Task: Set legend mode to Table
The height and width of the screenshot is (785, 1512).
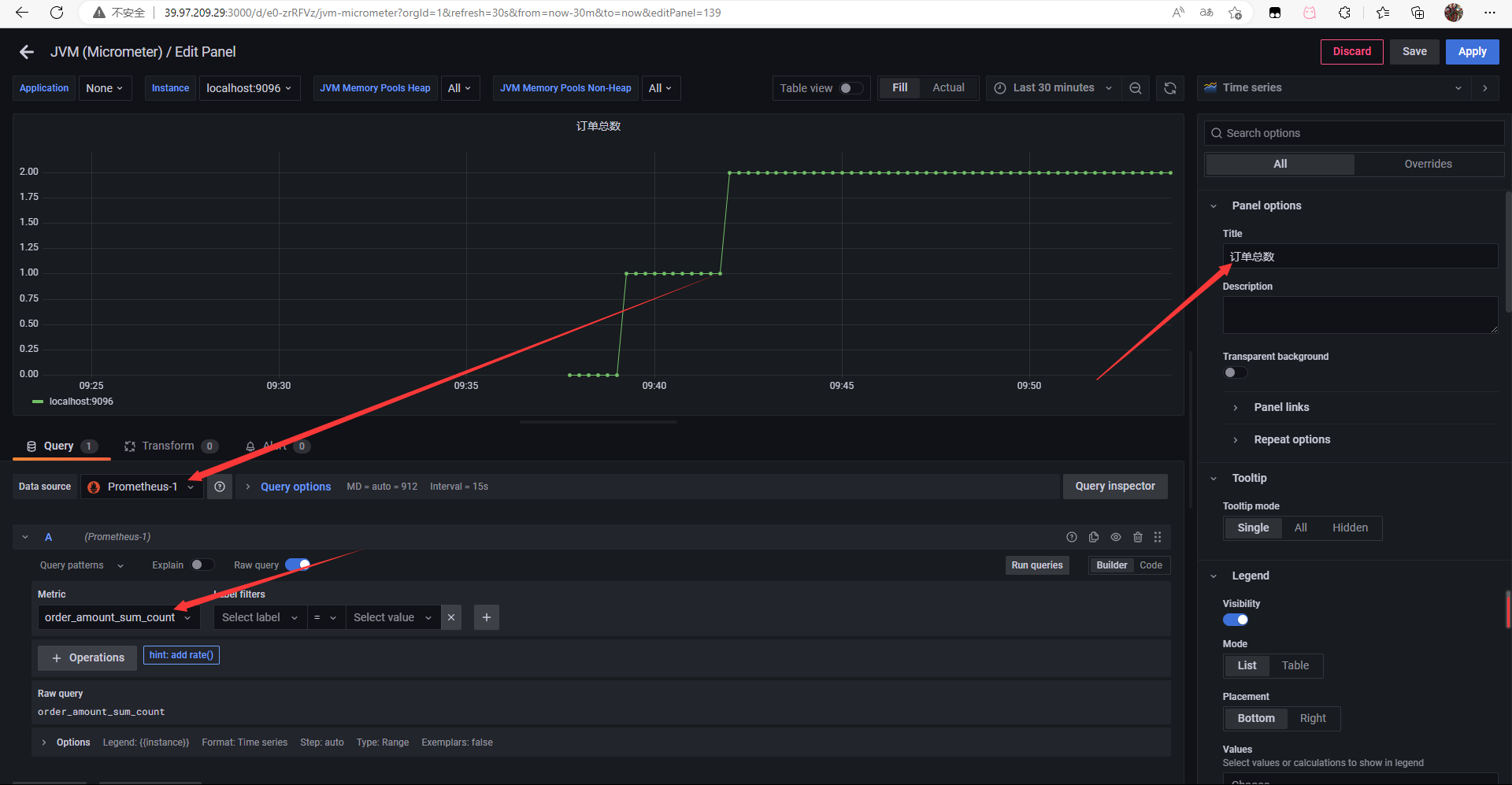Action: (1295, 665)
